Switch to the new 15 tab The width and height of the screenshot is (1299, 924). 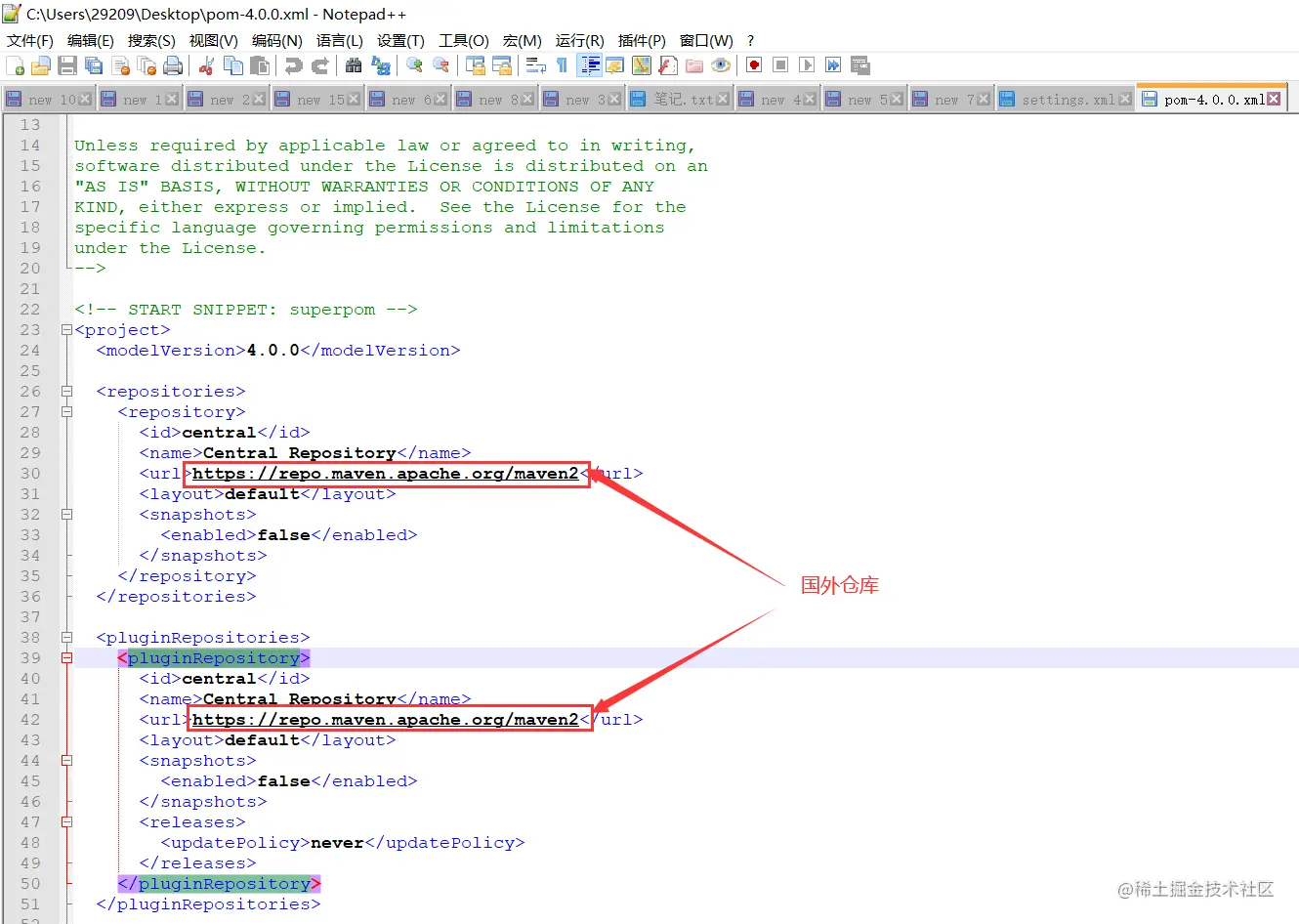tap(317, 100)
